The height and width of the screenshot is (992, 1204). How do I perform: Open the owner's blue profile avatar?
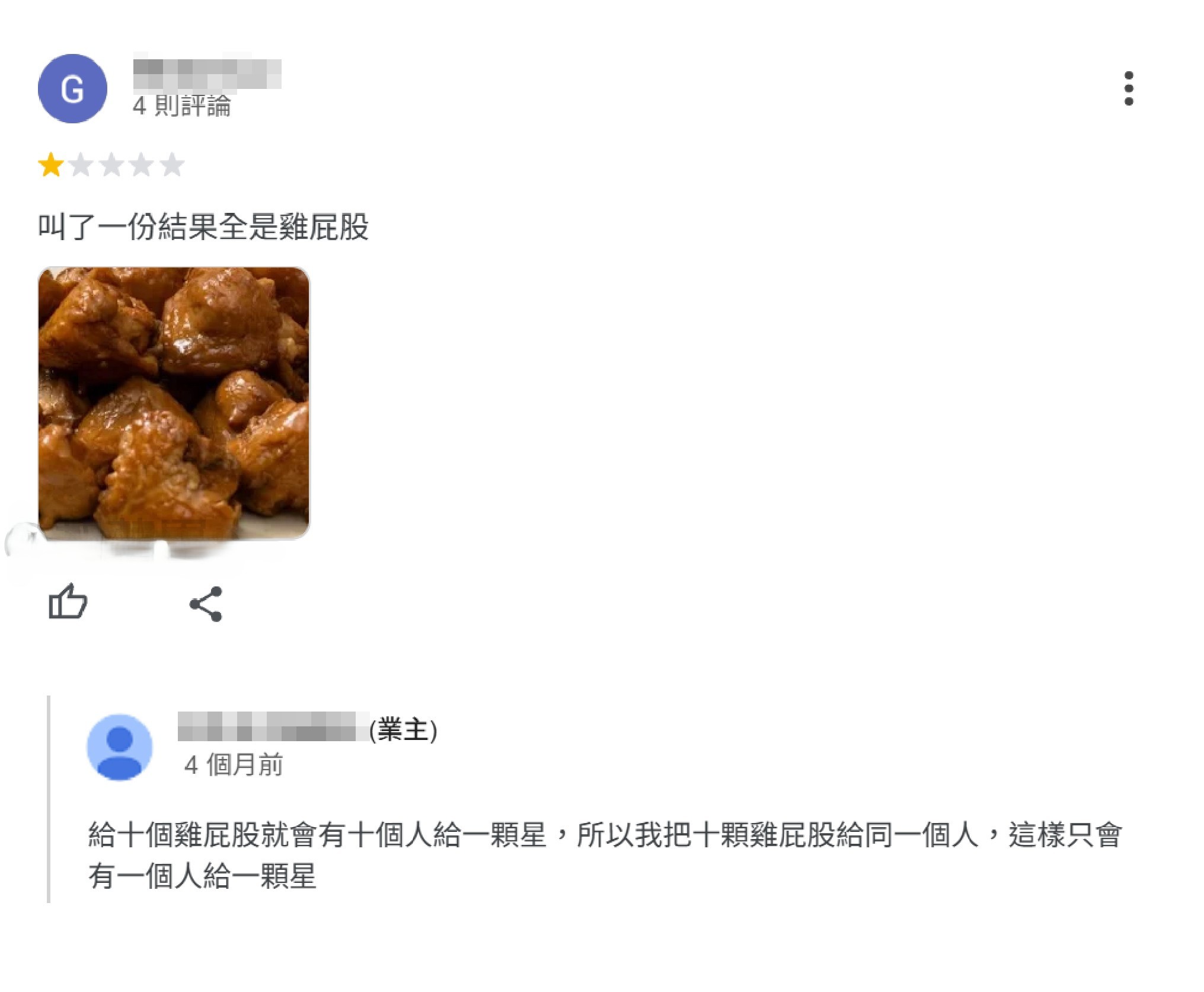120,747
